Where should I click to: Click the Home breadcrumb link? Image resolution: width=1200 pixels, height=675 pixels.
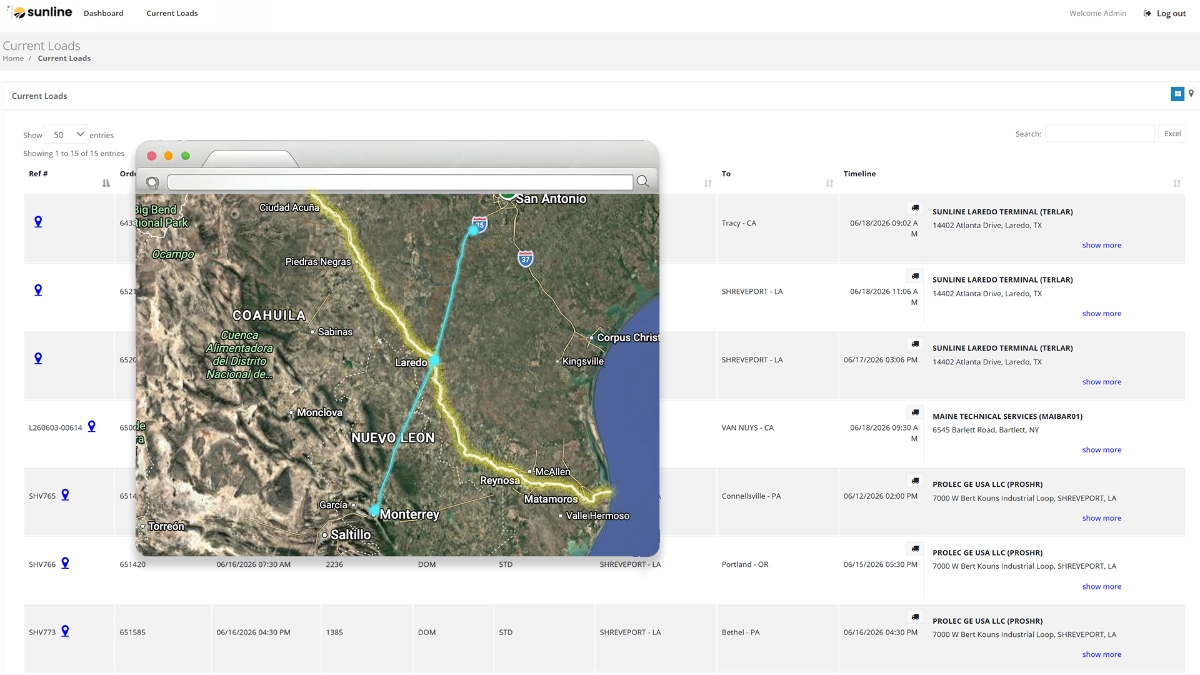tap(13, 58)
